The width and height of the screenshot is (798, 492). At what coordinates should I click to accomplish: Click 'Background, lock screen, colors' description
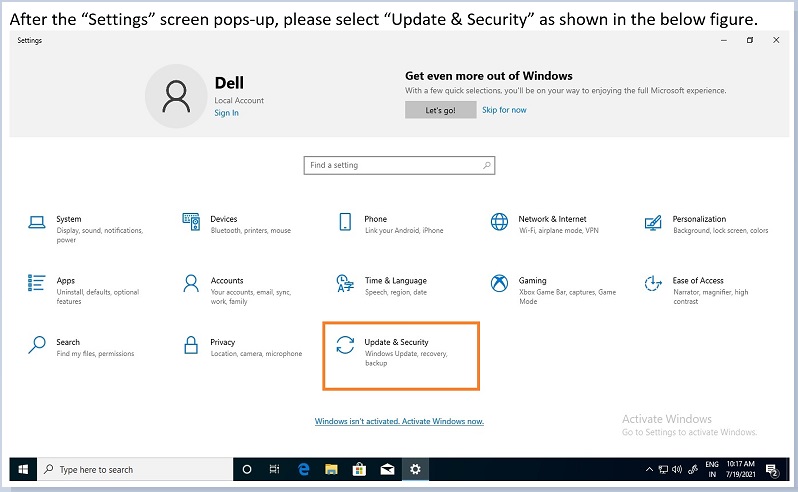721,231
